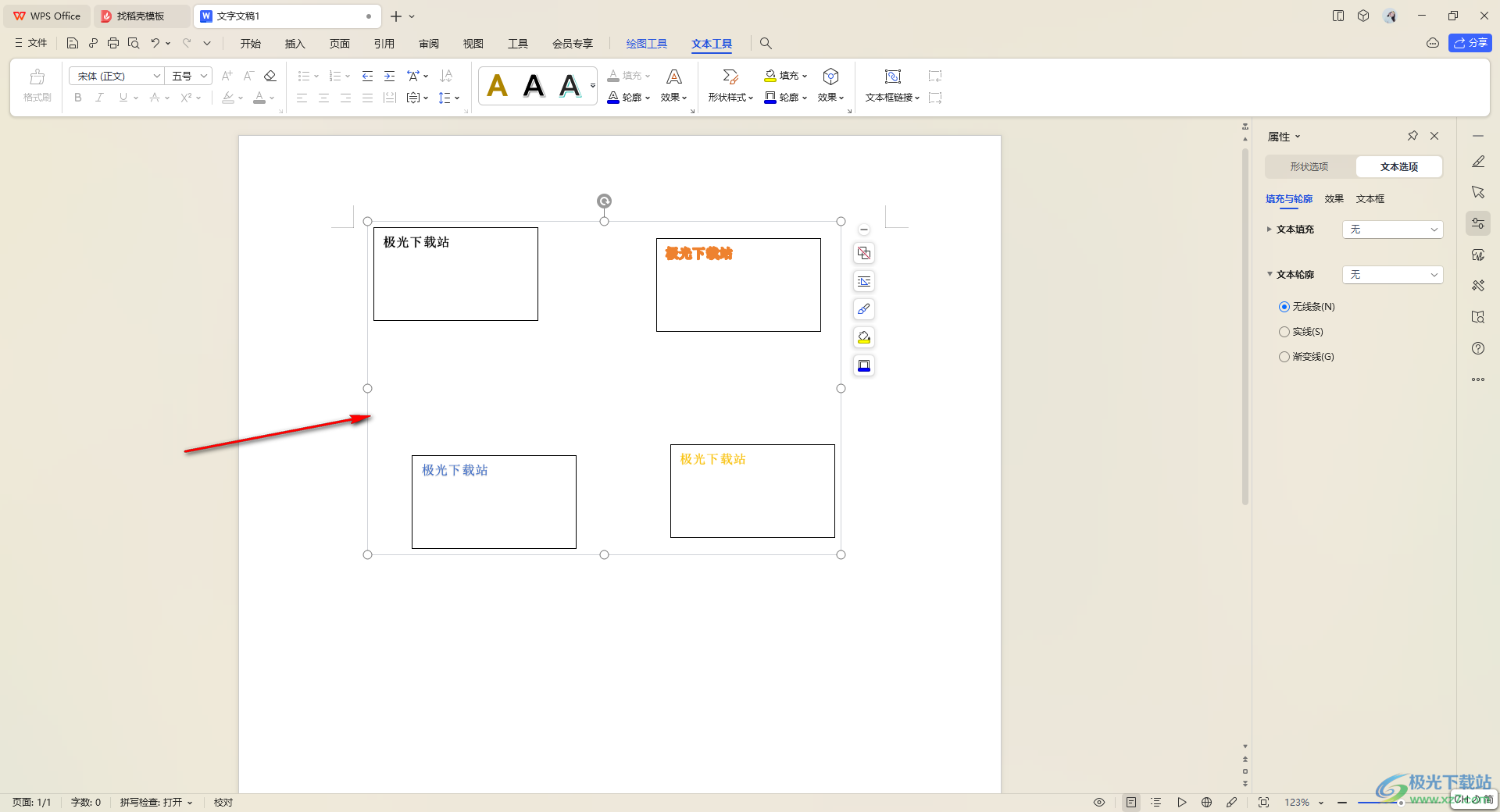1500x812 pixels.
Task: Open the Text Box (文本框) sub-tab in panel
Action: coord(1370,199)
